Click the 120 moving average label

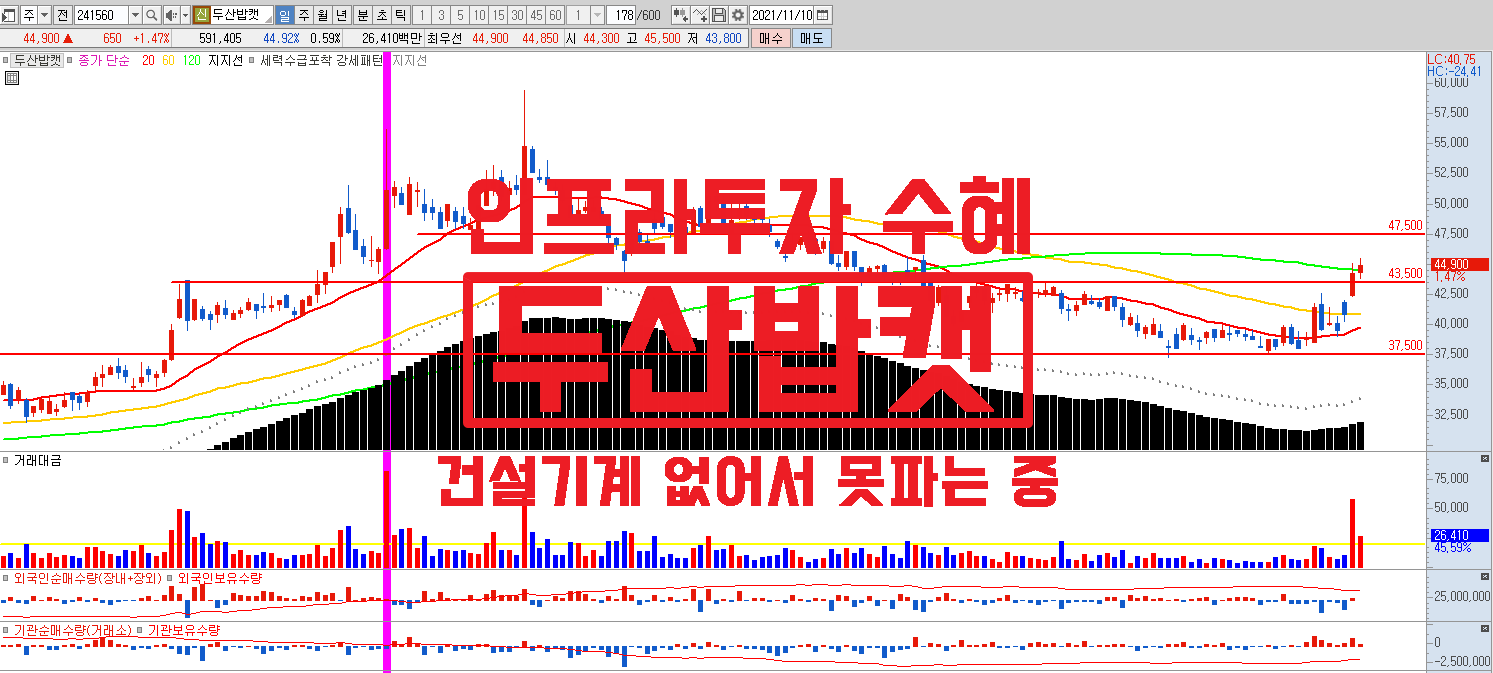[191, 60]
